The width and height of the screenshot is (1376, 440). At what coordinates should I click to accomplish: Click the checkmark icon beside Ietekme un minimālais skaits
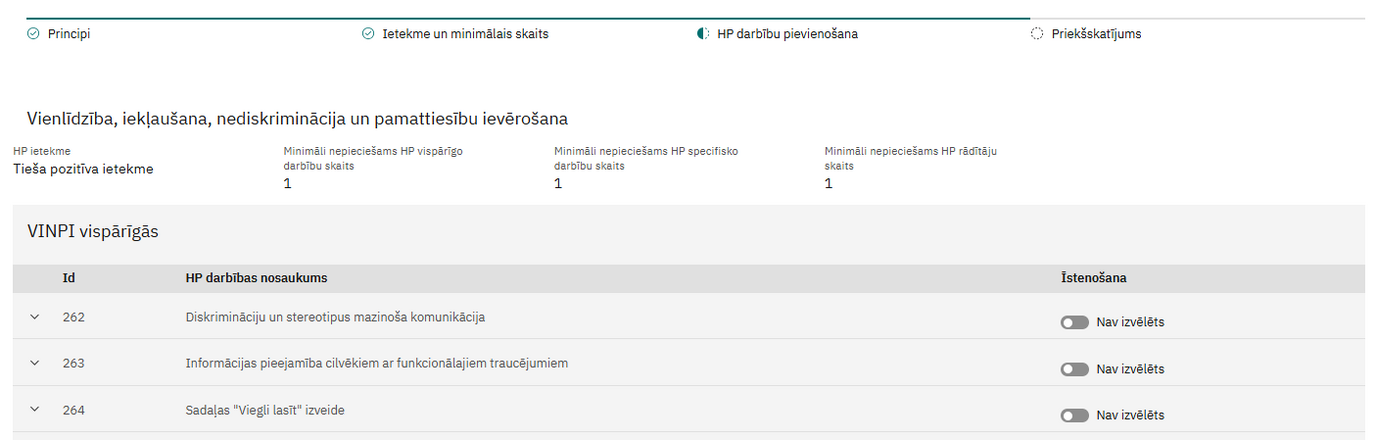pyautogui.click(x=368, y=34)
